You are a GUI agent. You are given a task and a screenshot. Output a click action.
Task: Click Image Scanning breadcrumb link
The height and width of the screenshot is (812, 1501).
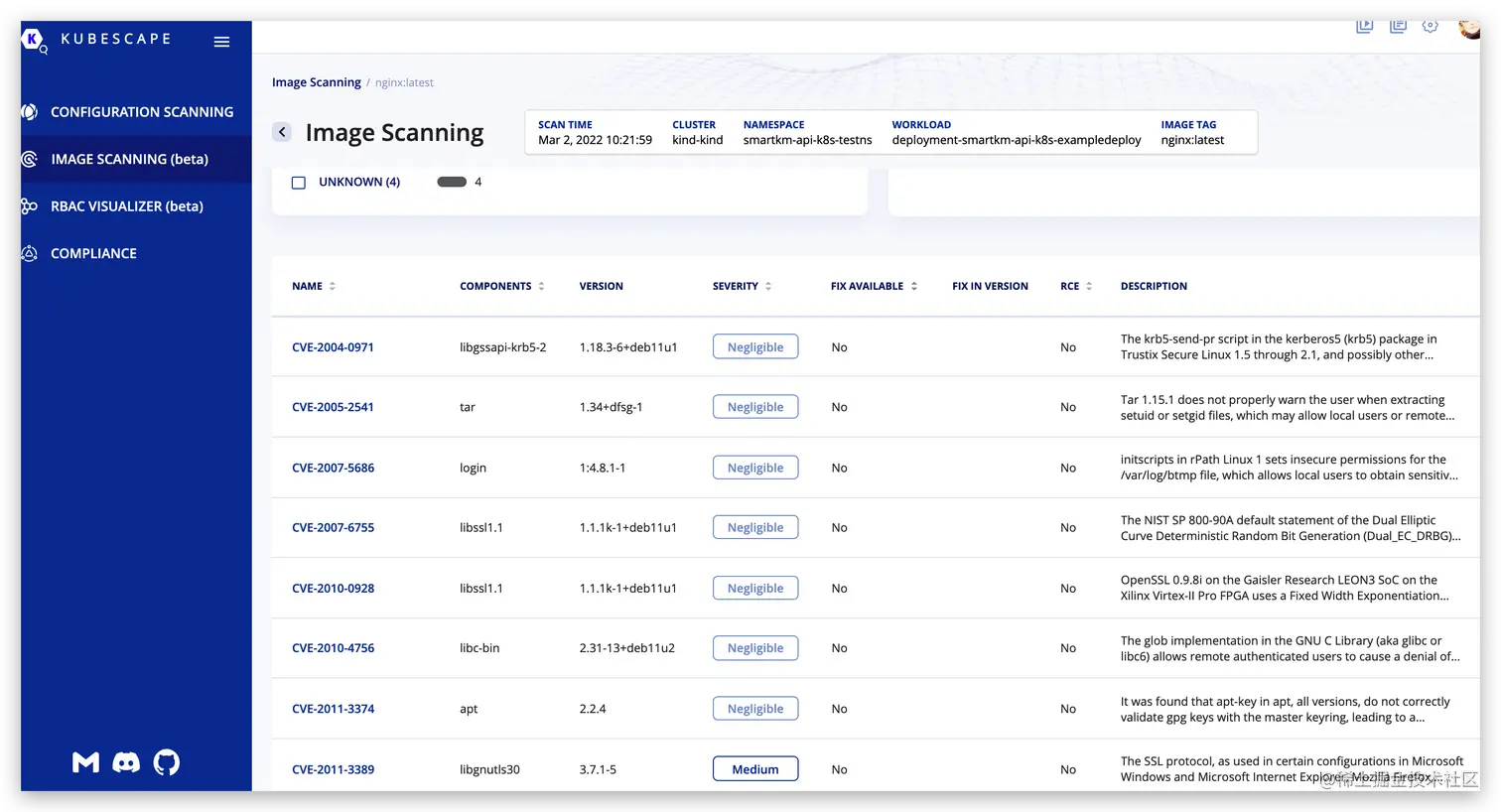(317, 82)
